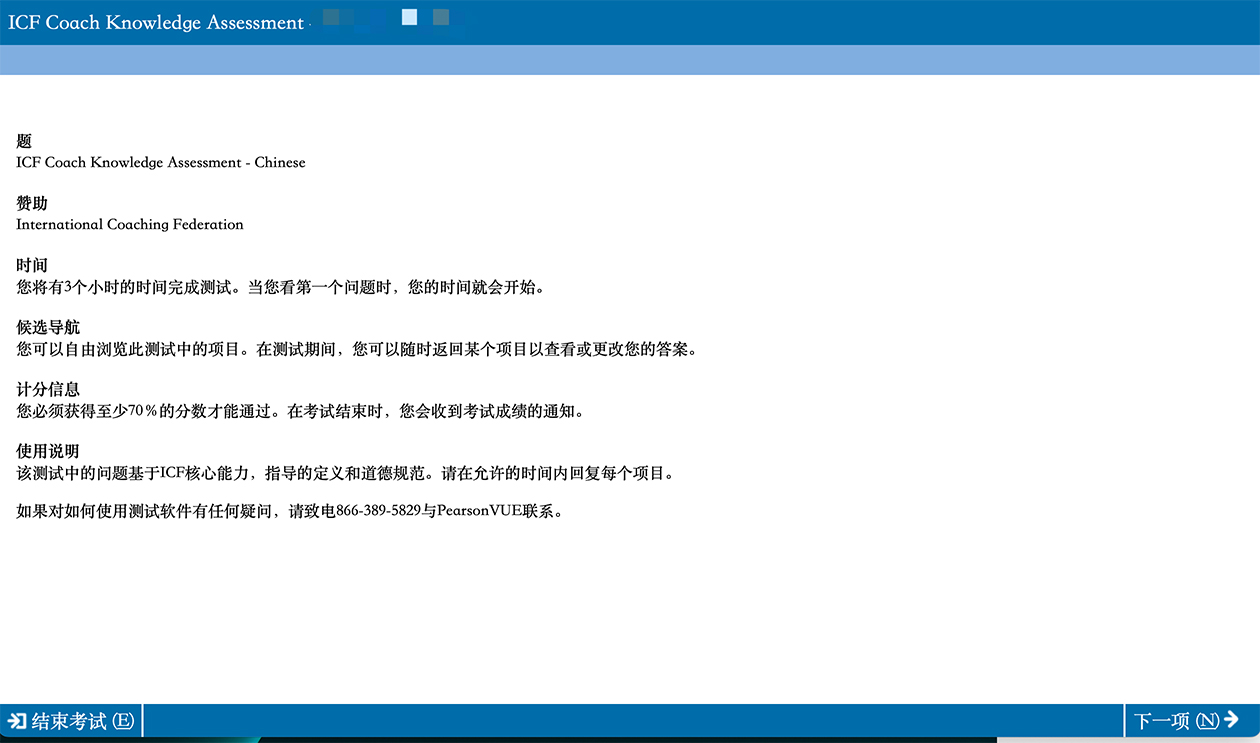Click the 计分信息 heading
The width and height of the screenshot is (1260, 743).
(47, 390)
